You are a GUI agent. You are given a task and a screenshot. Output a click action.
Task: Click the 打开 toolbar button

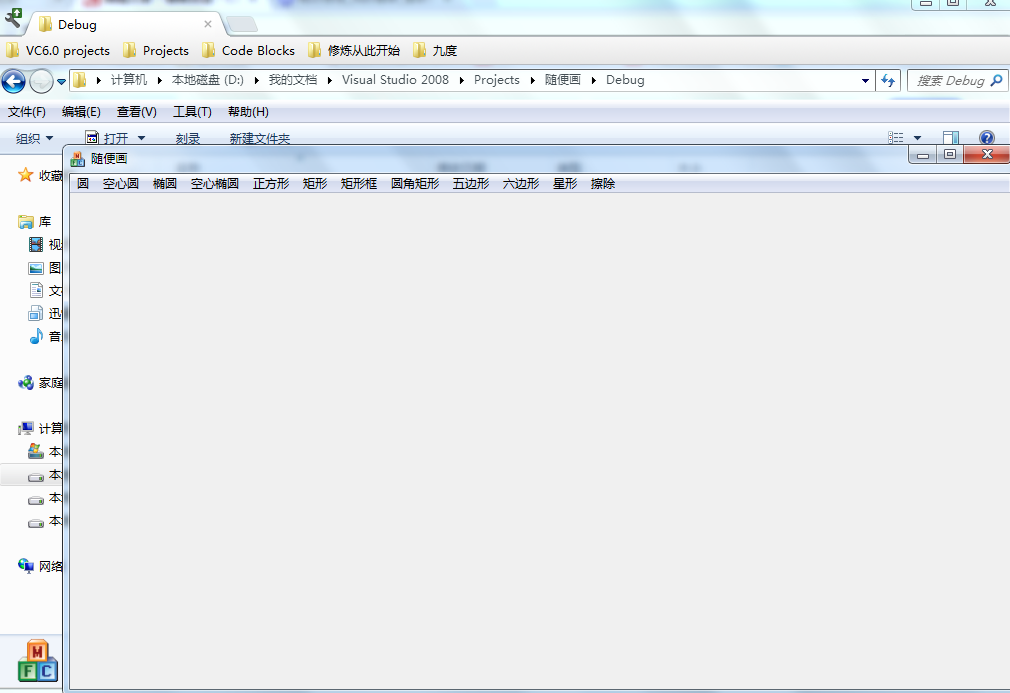[x=108, y=138]
